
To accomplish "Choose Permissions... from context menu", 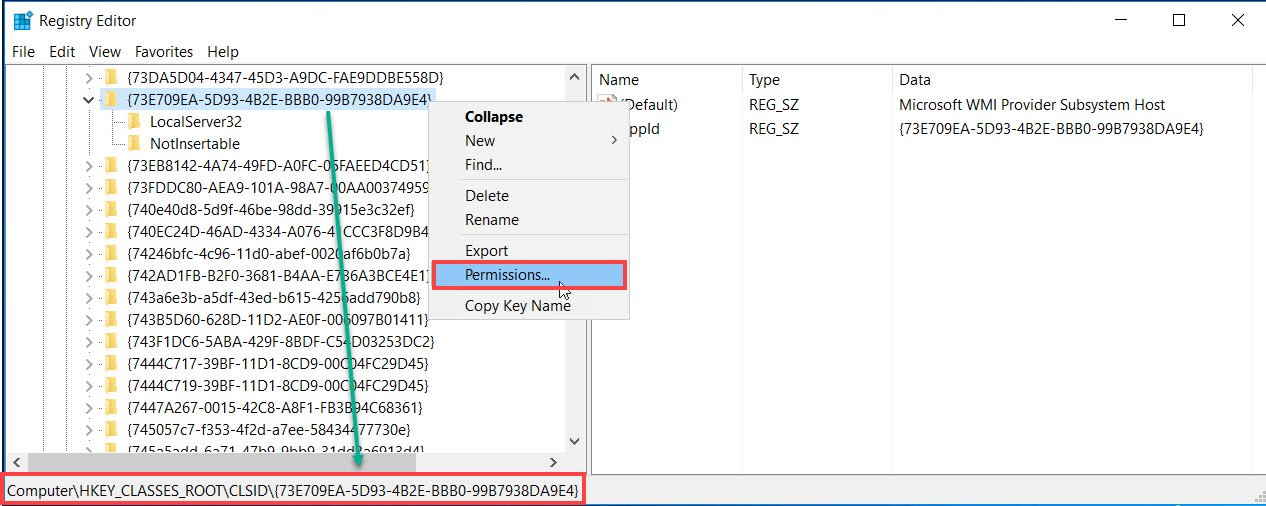I will tap(529, 275).
